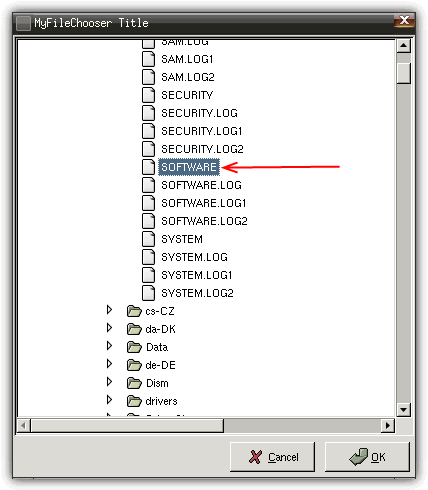Screen dimensions: 428x490
Task: Click the file icon beside SOFTWARE.LOG1
Action: coord(148,203)
